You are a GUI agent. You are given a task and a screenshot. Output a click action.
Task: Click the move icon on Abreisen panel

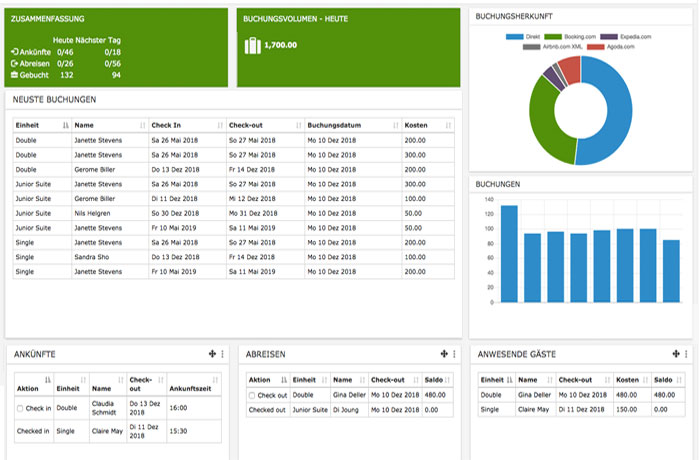pos(444,354)
